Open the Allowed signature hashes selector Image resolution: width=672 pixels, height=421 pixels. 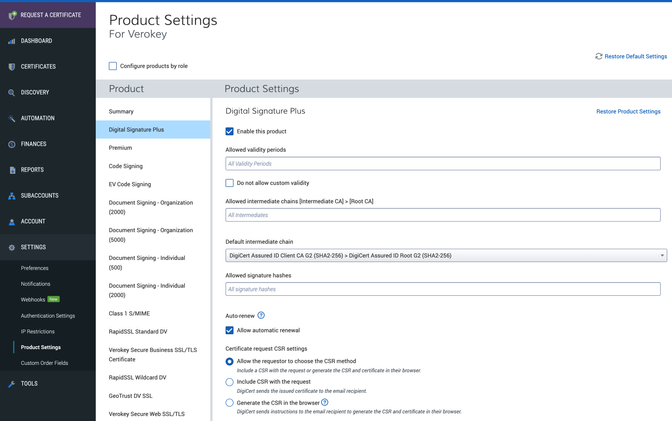click(x=443, y=289)
